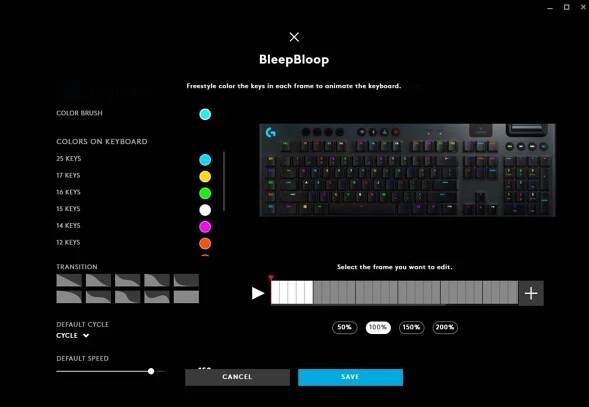This screenshot has height=407, width=589.
Task: Open the Color Brush cyan color picker
Action: [x=205, y=114]
